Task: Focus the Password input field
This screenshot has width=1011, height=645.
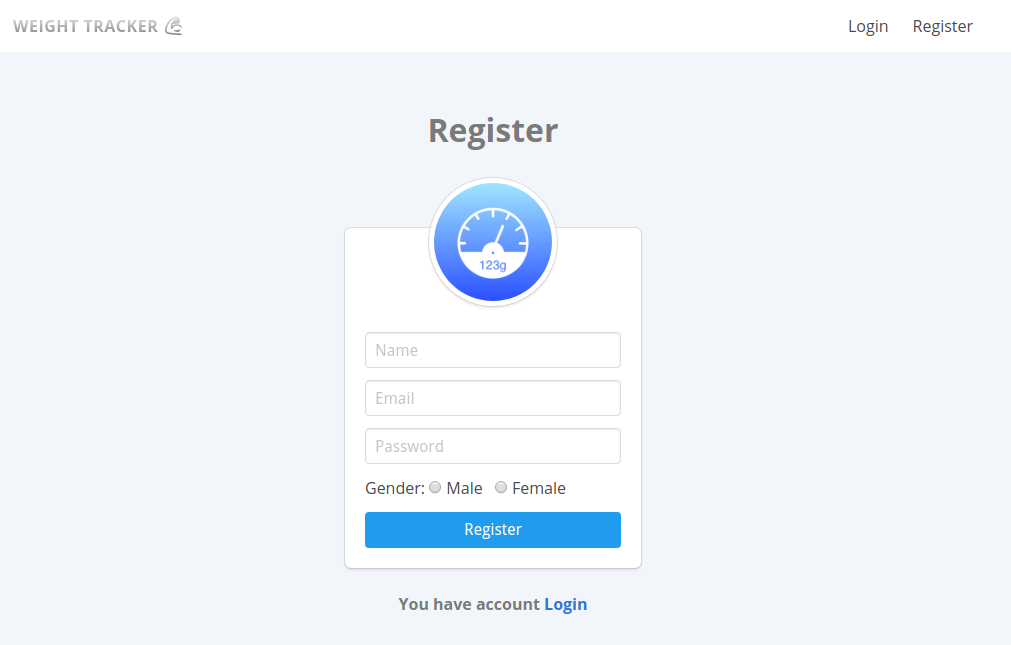Action: (x=493, y=446)
